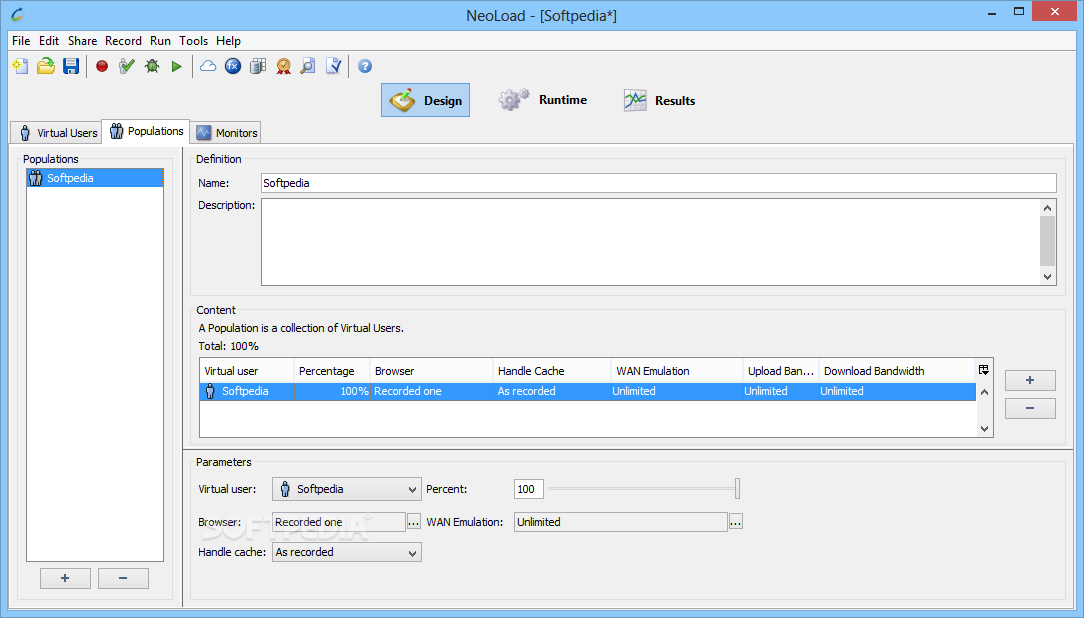Open the Record menu
The height and width of the screenshot is (618, 1084).
pyautogui.click(x=123, y=41)
